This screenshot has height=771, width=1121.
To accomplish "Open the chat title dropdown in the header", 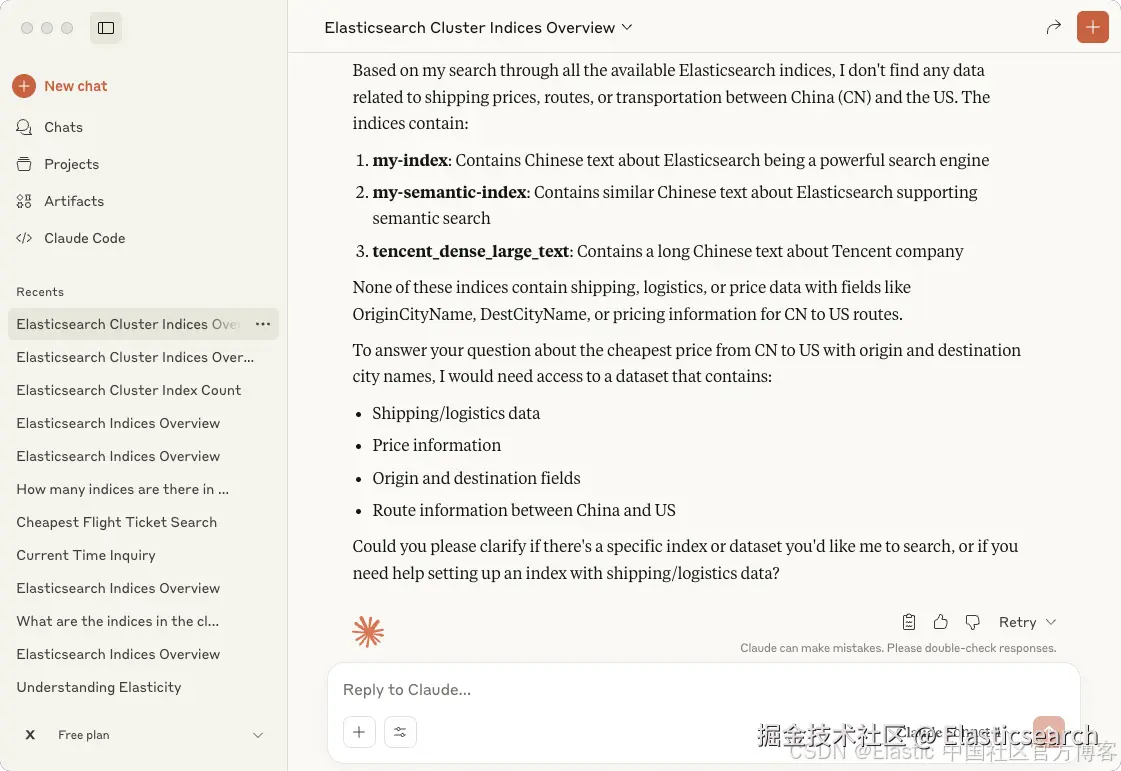I will (x=478, y=28).
